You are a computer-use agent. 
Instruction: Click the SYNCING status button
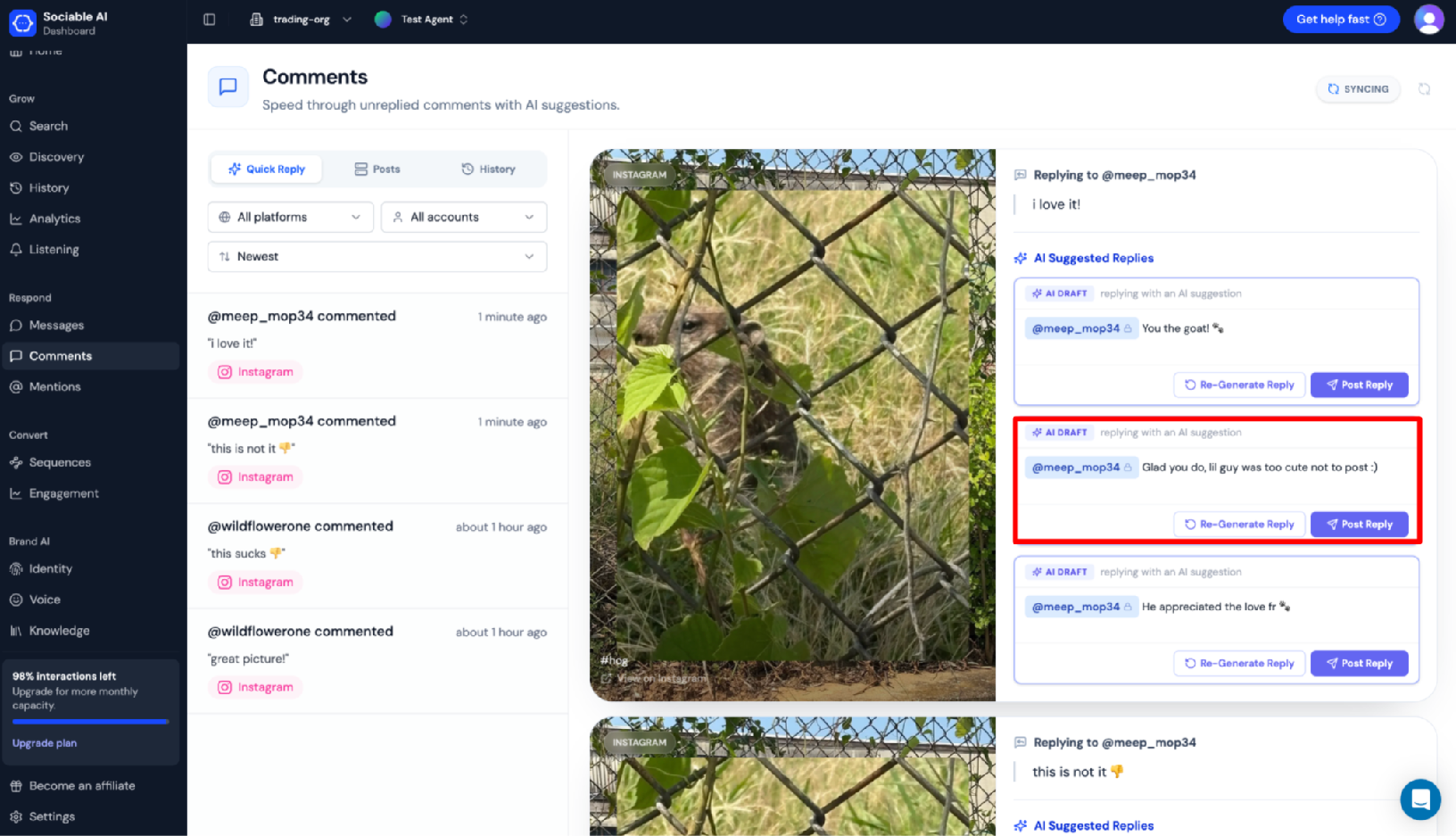(x=1358, y=89)
